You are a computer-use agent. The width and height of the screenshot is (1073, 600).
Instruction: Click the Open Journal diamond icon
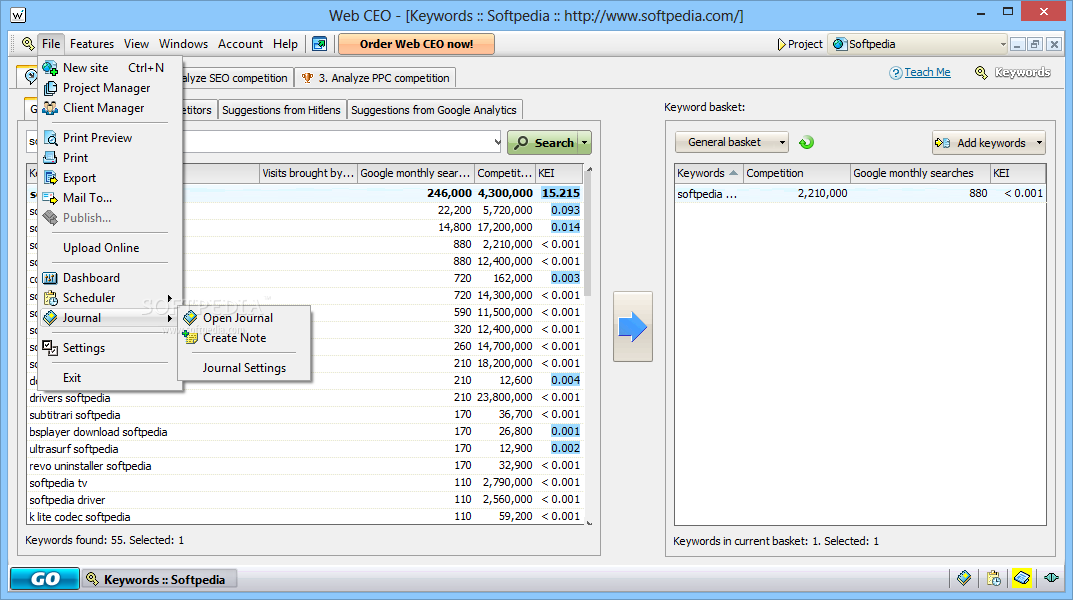pyautogui.click(x=190, y=317)
